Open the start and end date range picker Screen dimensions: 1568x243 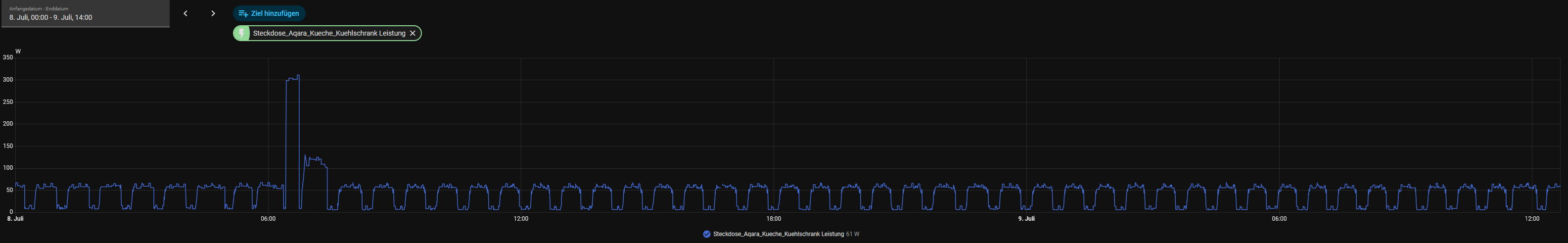coord(85,13)
